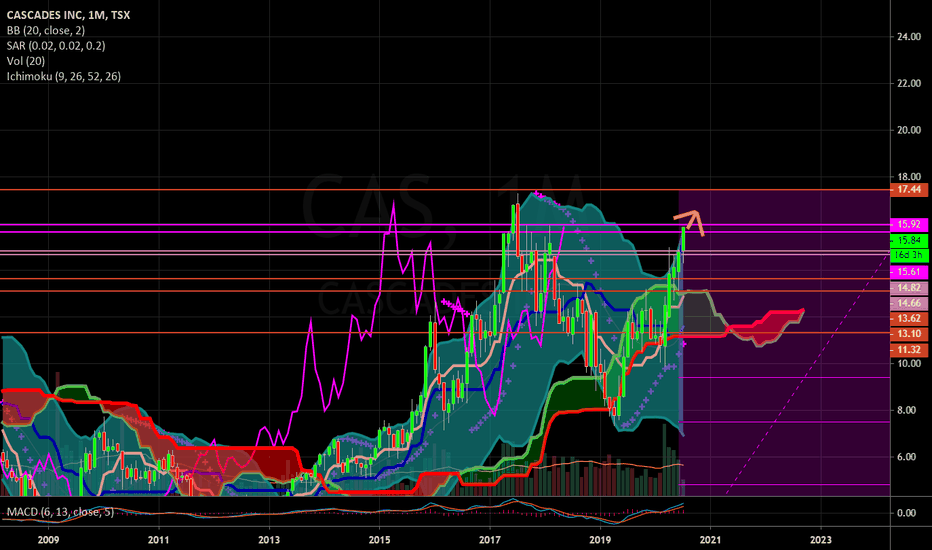Click the 2023 time axis label
This screenshot has height=550, width=932.
click(821, 540)
